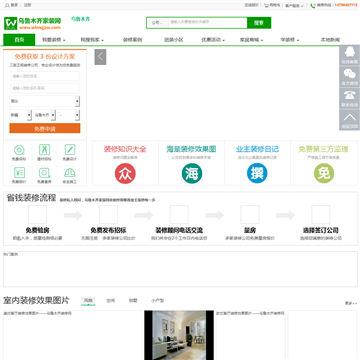Screen dimensions: 360x360
Task: Open the free design pencil icon
Action: coord(70,150)
